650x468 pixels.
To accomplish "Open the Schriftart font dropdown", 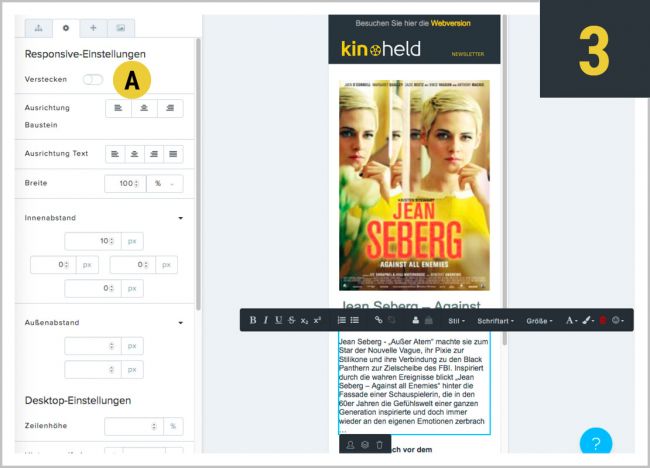I will tap(496, 321).
